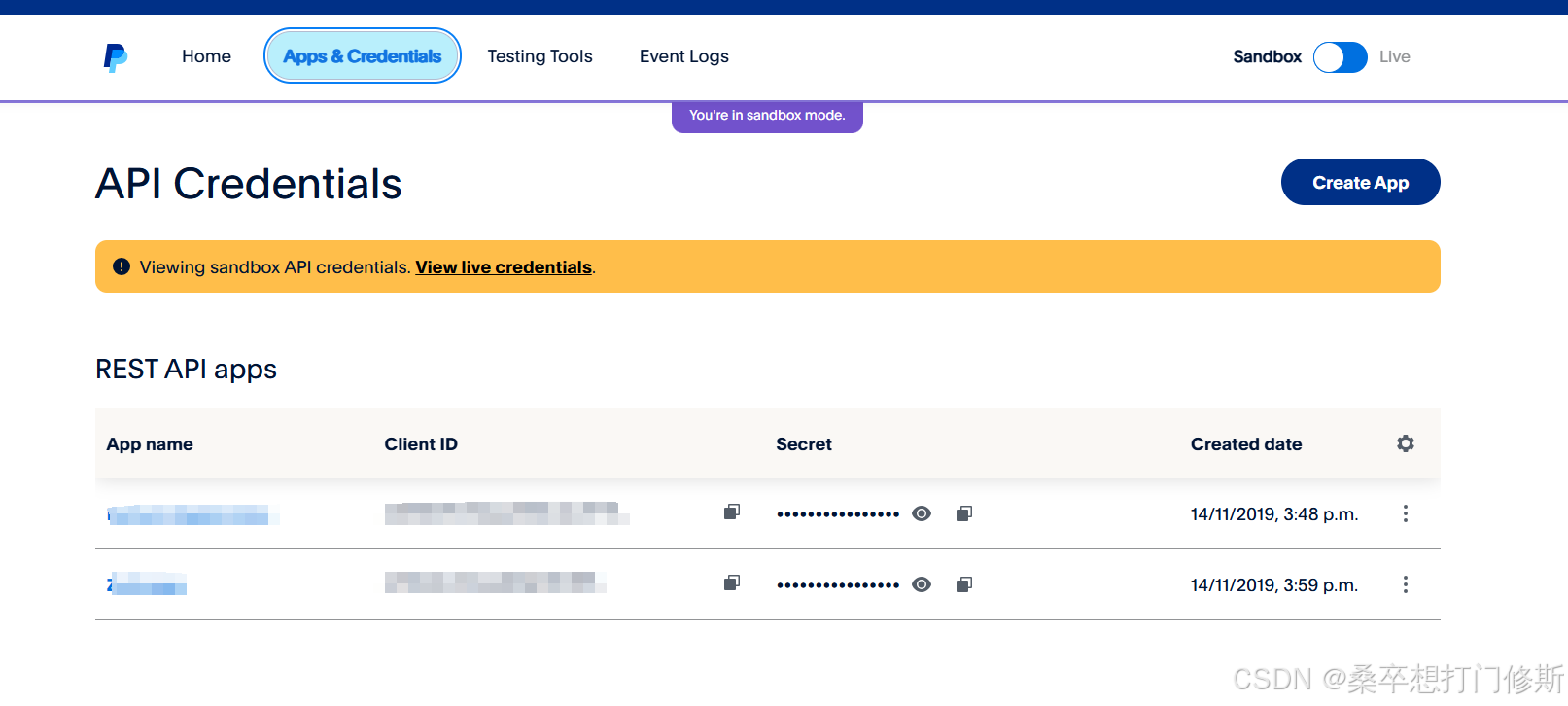This screenshot has height=706, width=1568.
Task: Click the masked secret dots in first row
Action: (x=838, y=513)
